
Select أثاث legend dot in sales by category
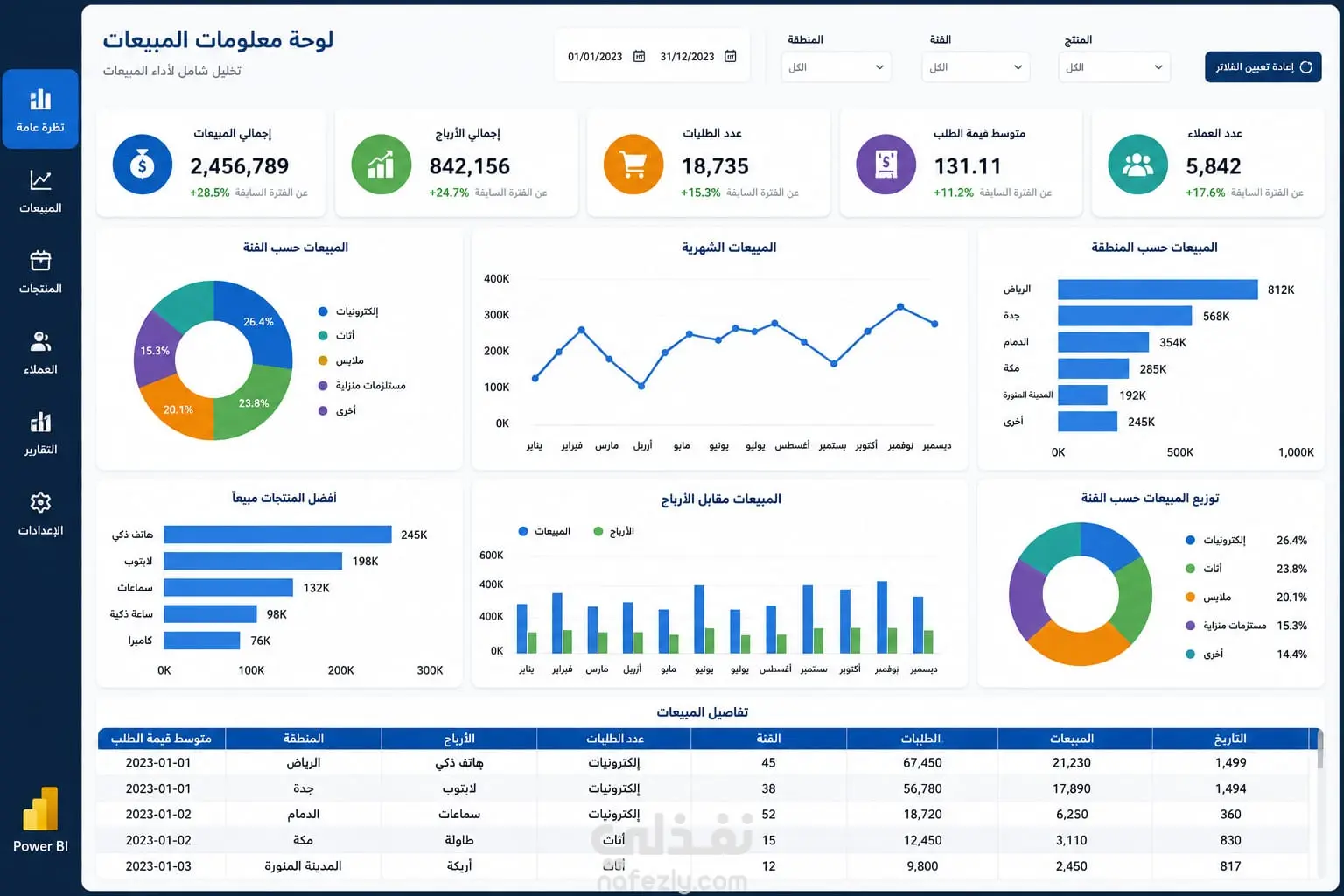click(x=323, y=336)
